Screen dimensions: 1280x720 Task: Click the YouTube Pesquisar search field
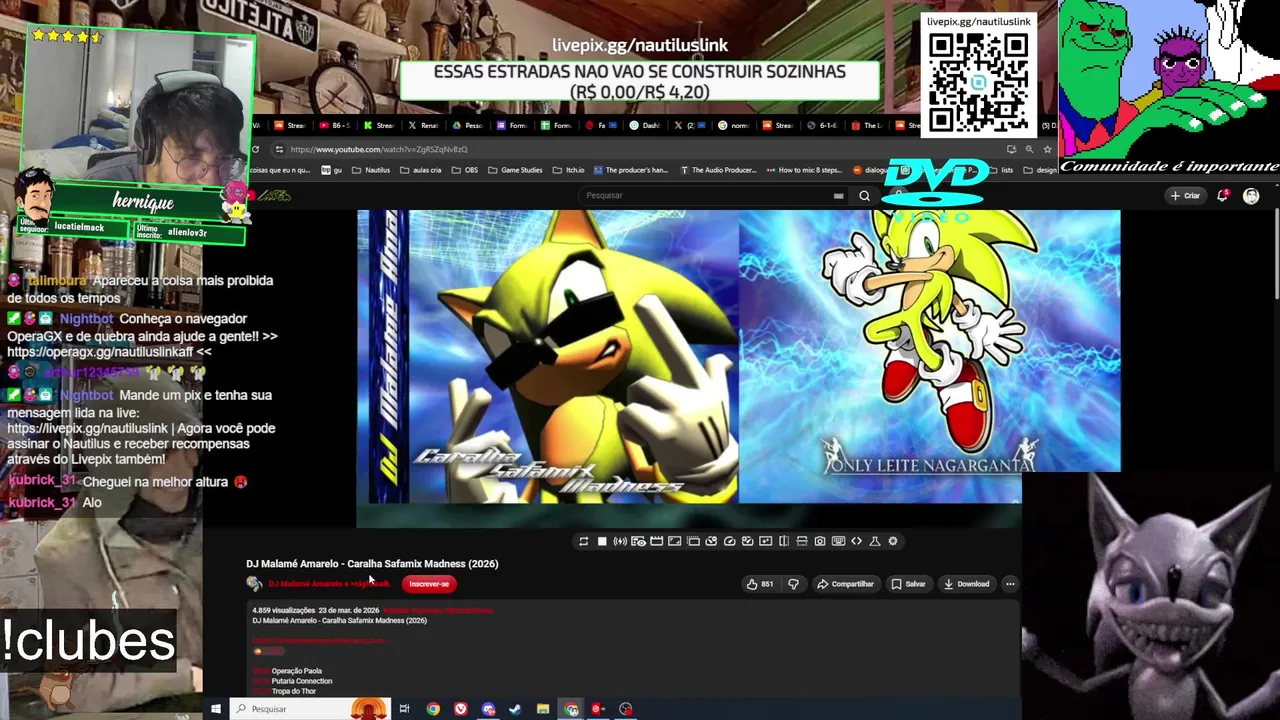705,195
